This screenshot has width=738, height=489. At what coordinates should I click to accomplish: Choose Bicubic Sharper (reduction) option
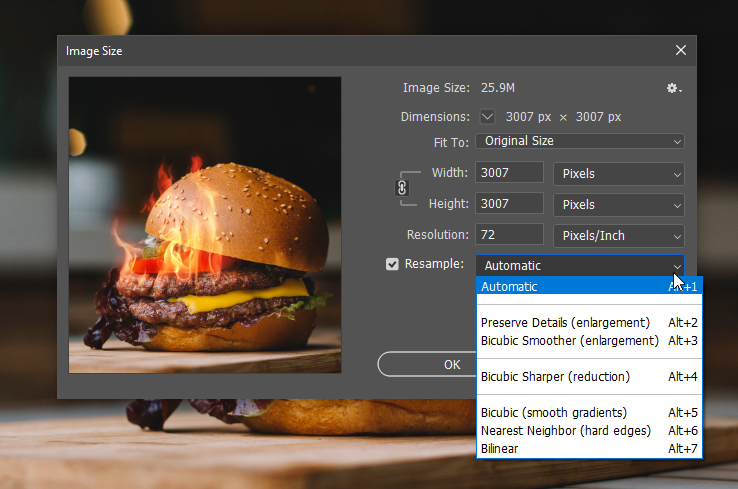click(x=589, y=377)
